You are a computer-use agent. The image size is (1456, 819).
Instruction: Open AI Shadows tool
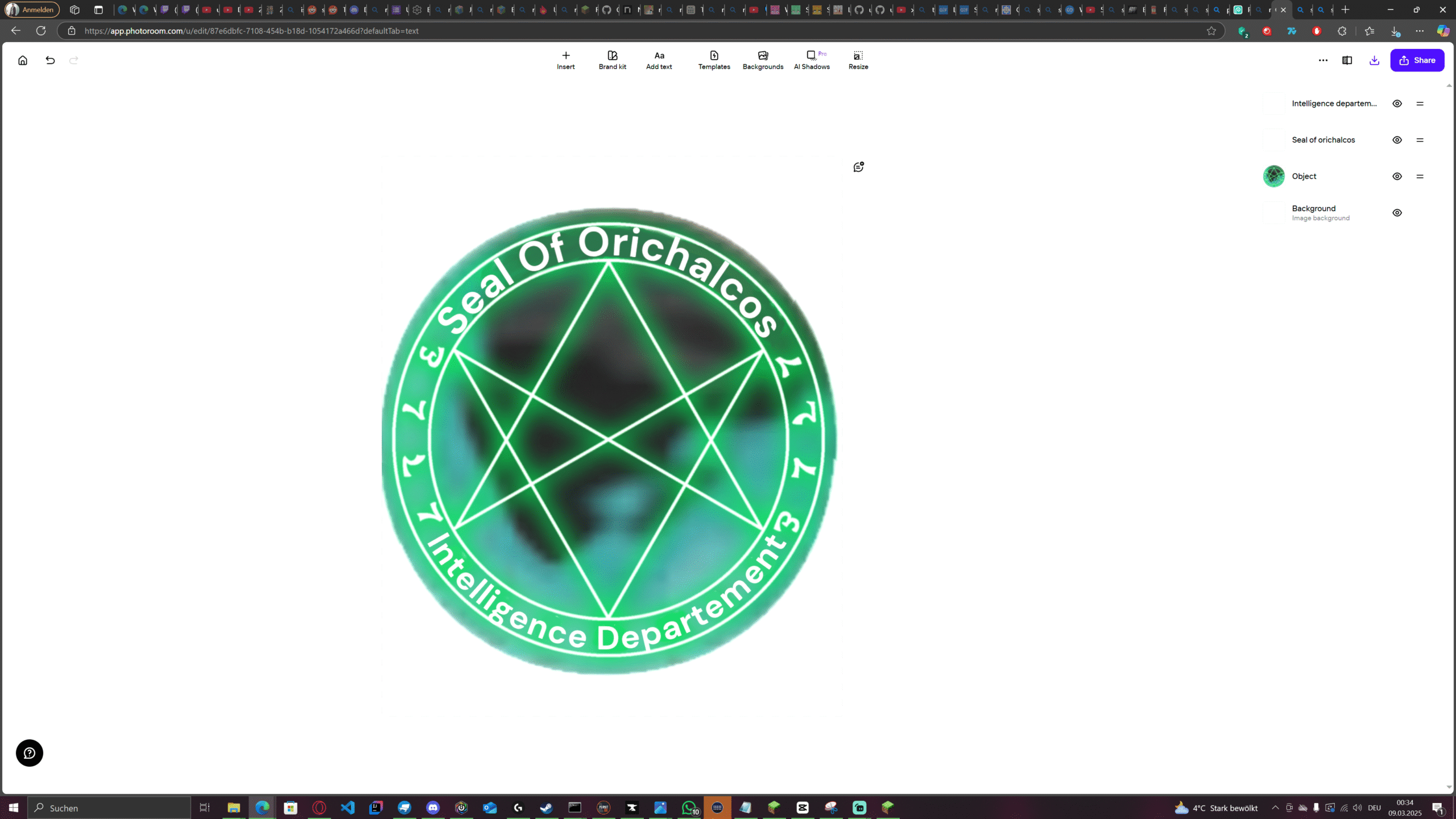(x=812, y=60)
